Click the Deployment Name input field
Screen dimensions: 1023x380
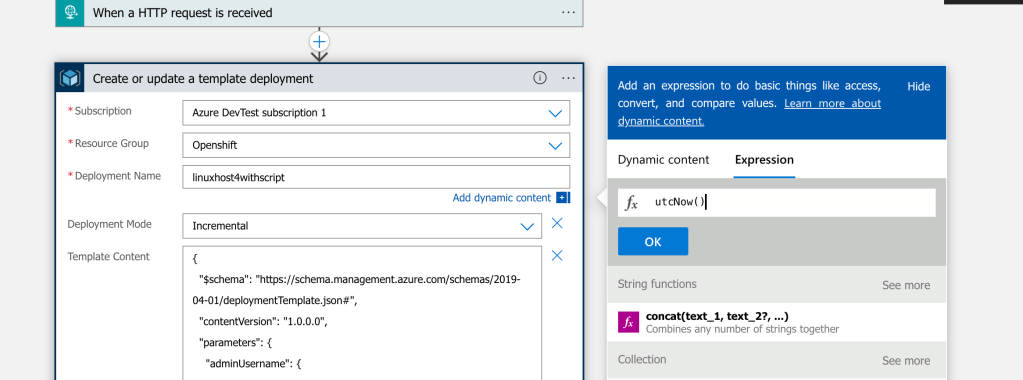(x=376, y=177)
